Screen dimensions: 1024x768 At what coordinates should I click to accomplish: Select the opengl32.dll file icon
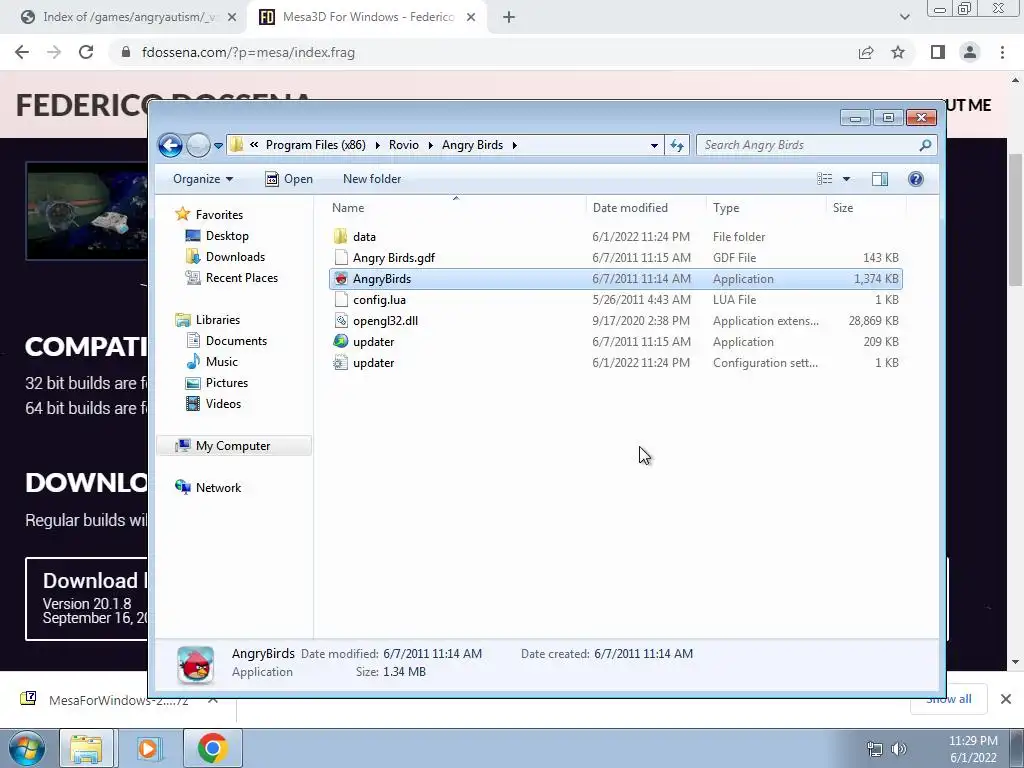point(340,321)
